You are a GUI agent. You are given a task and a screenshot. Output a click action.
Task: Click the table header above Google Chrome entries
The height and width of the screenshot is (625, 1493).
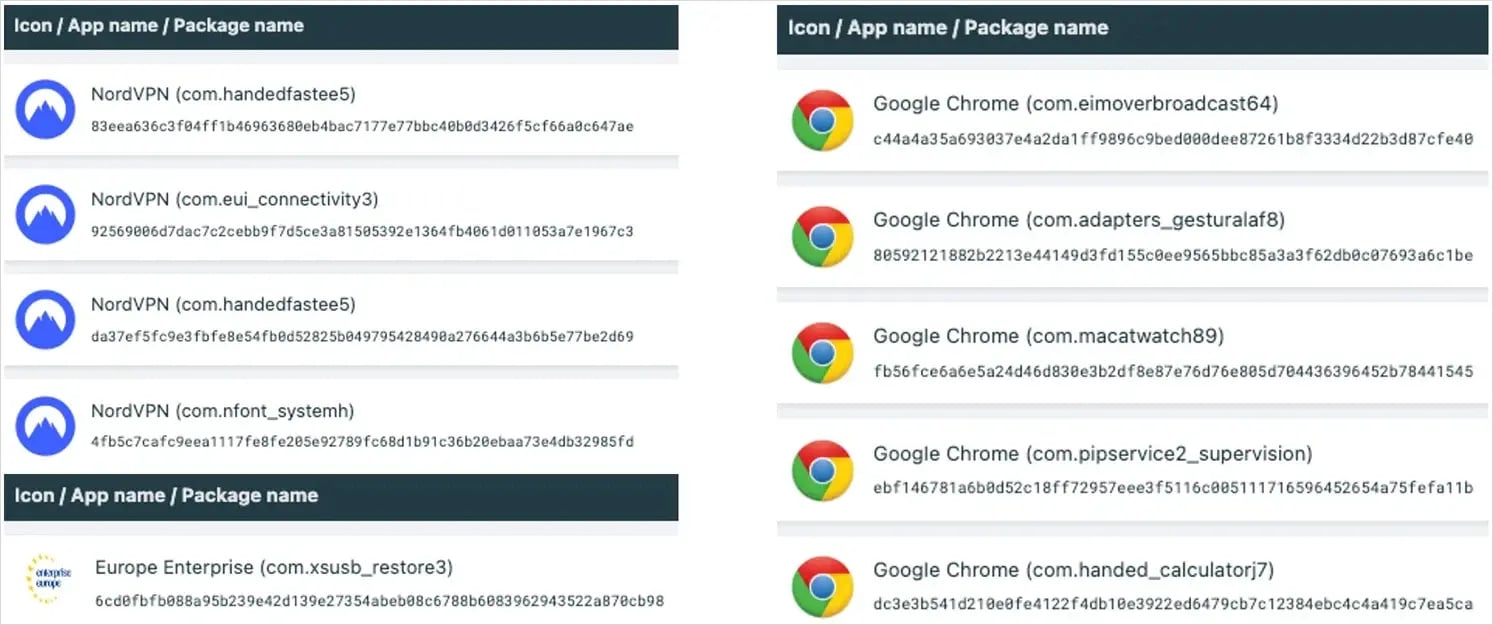point(947,28)
